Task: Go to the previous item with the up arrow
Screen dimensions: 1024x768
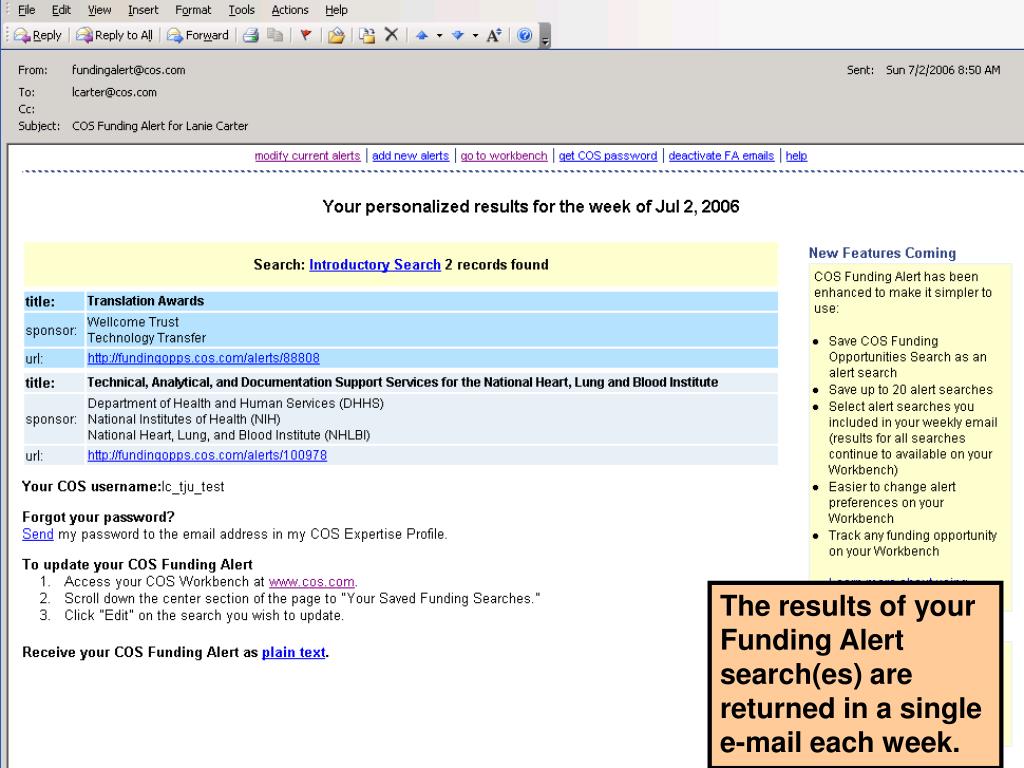Action: click(422, 35)
